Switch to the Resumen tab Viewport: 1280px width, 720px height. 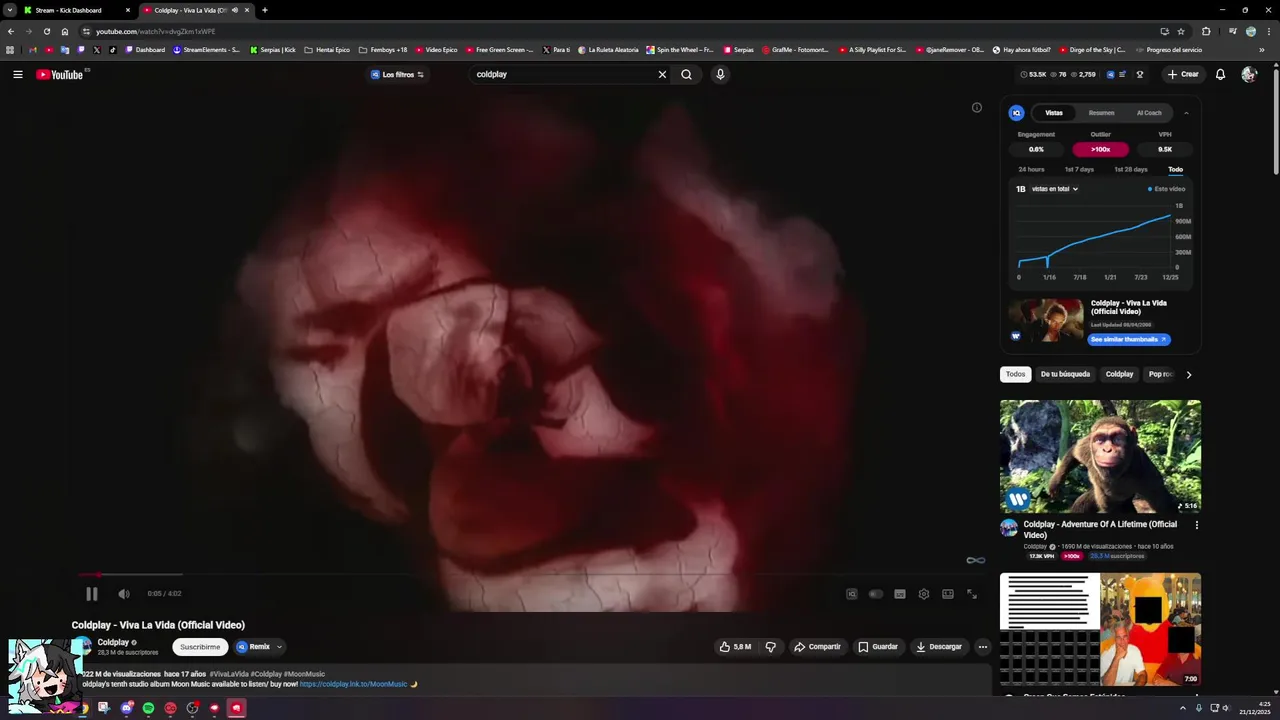click(x=1102, y=113)
